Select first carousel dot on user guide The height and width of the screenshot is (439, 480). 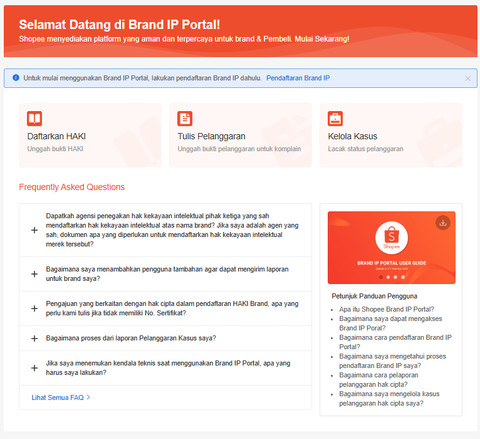(x=381, y=277)
